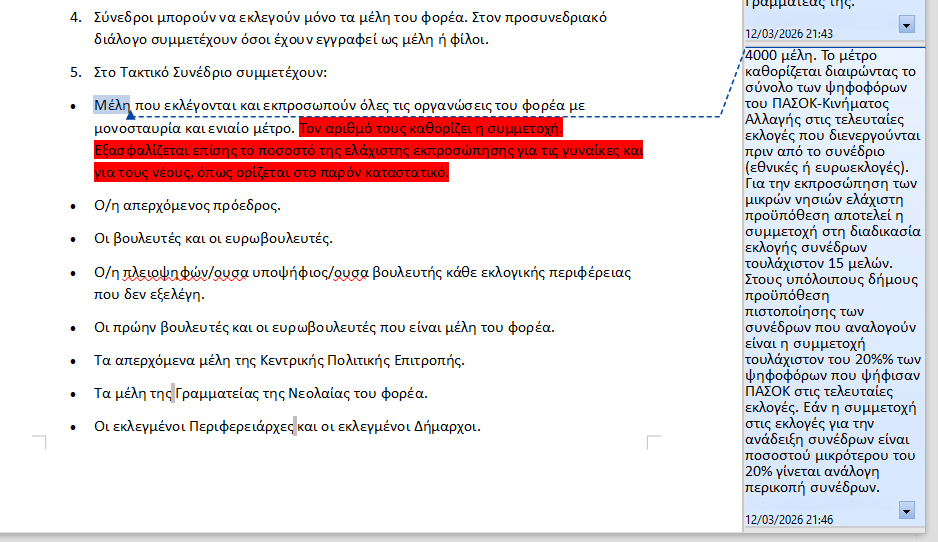Click the bottom-left page margin corner mark
The image size is (938, 542).
(x=40, y=442)
